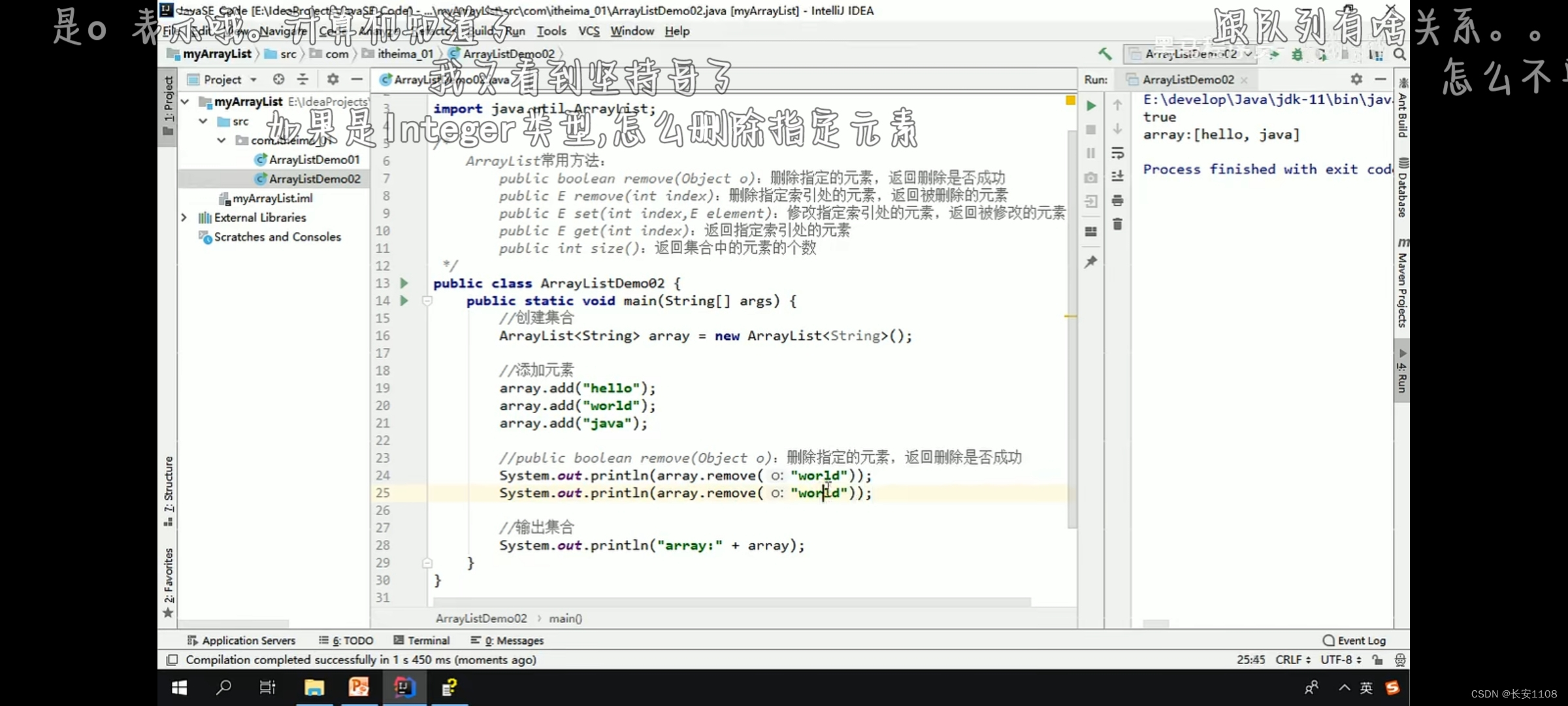Run main from gutter arrow on line 14
Screen dimensions: 1568x706
(404, 301)
